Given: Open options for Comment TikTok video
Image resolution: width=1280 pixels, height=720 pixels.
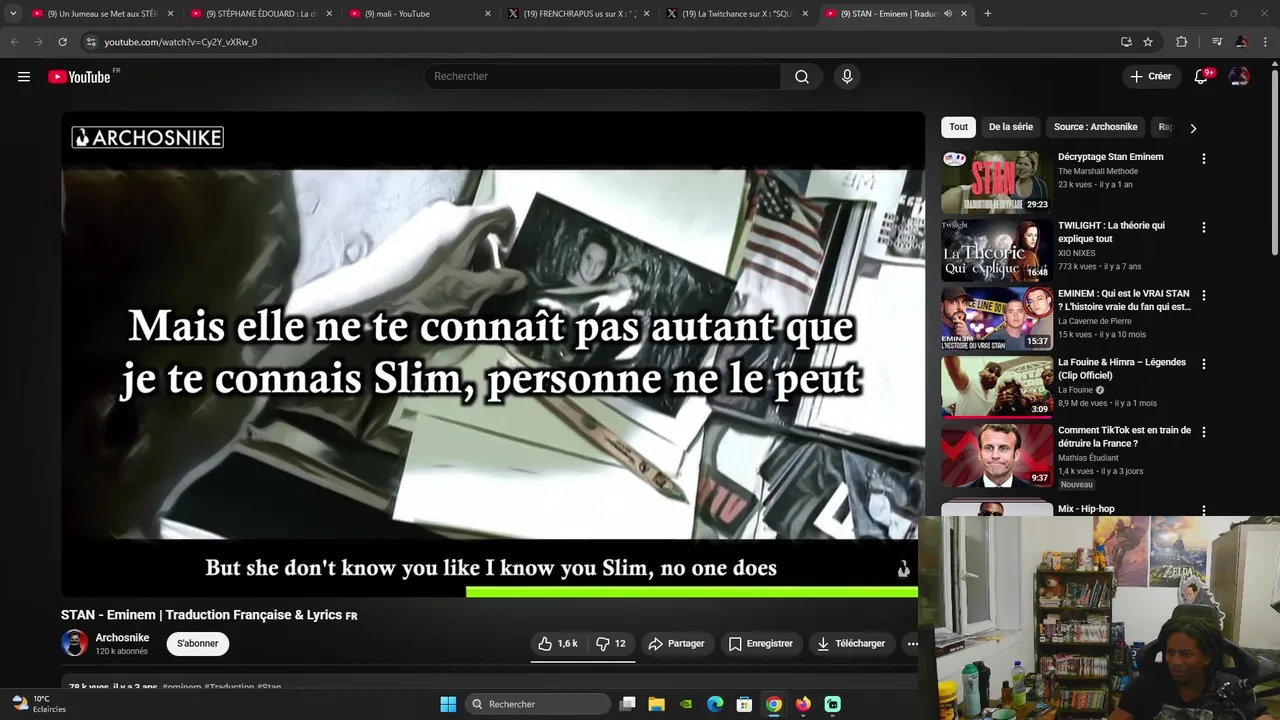Looking at the screenshot, I should coord(1203,432).
